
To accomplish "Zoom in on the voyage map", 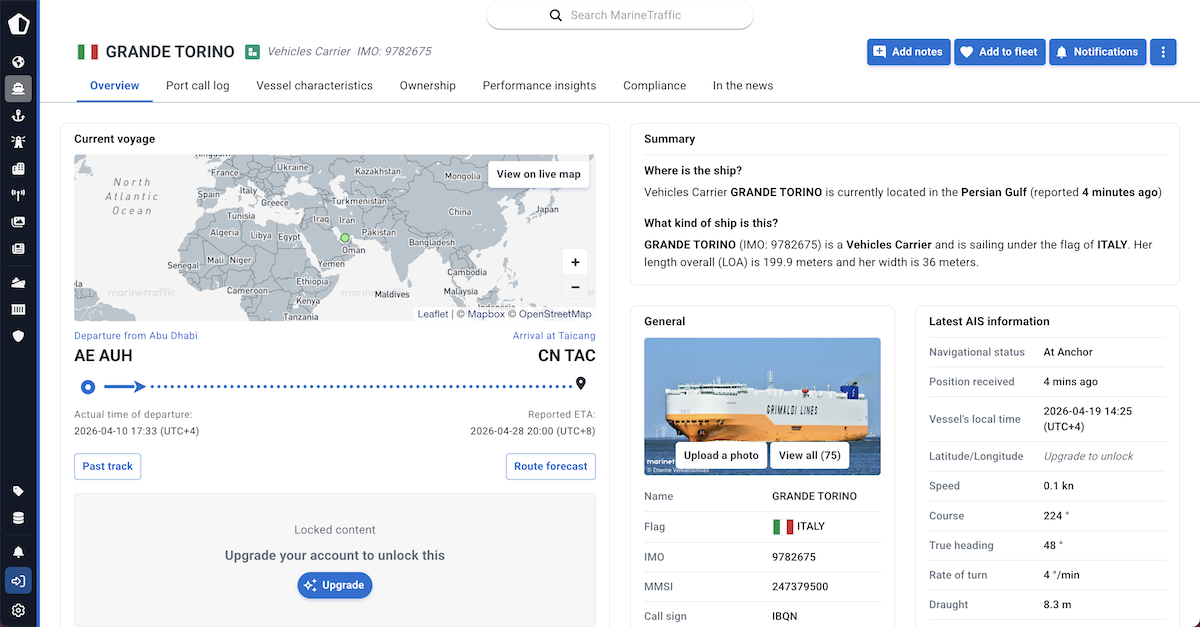I will (575, 263).
